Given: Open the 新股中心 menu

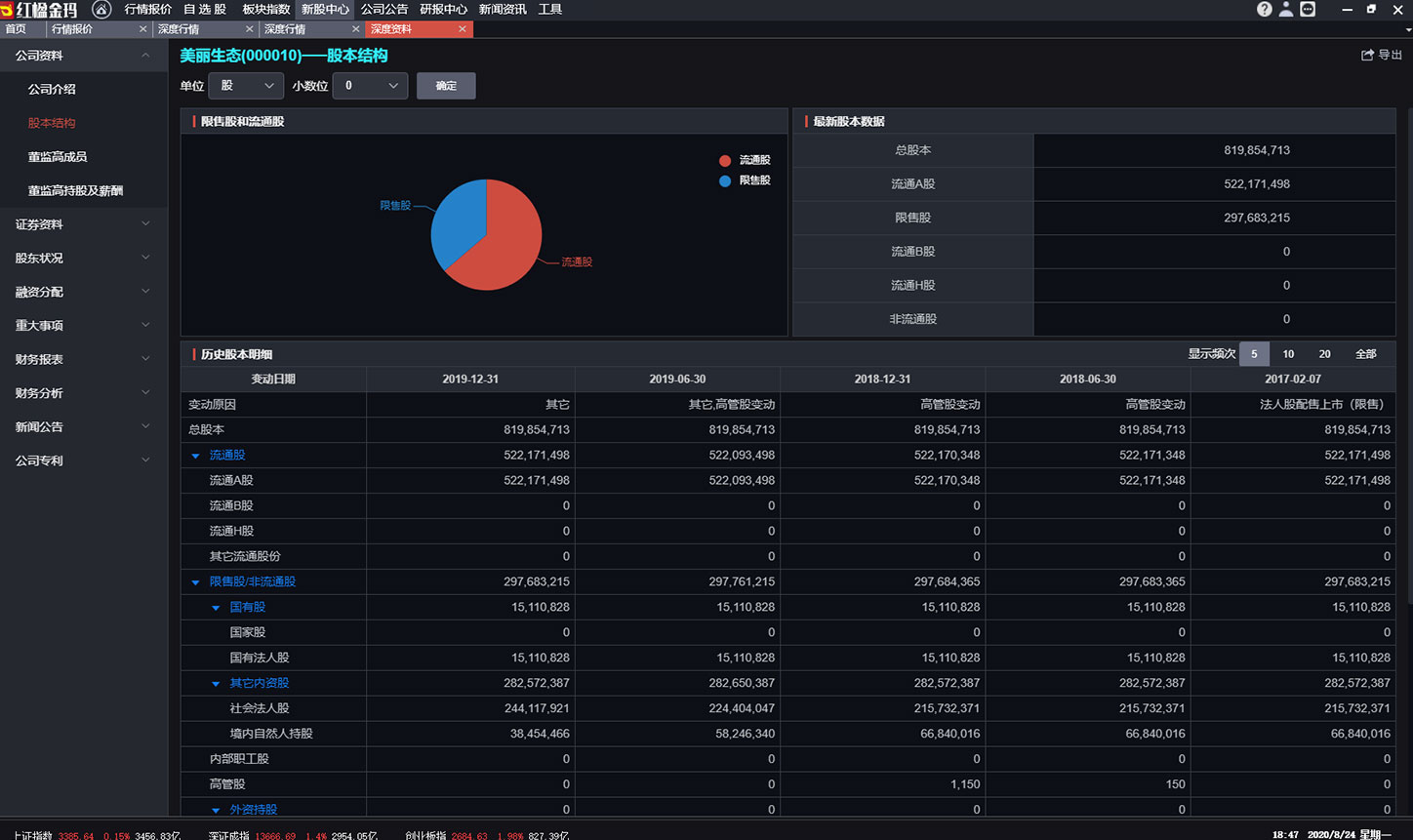Looking at the screenshot, I should pos(325,9).
